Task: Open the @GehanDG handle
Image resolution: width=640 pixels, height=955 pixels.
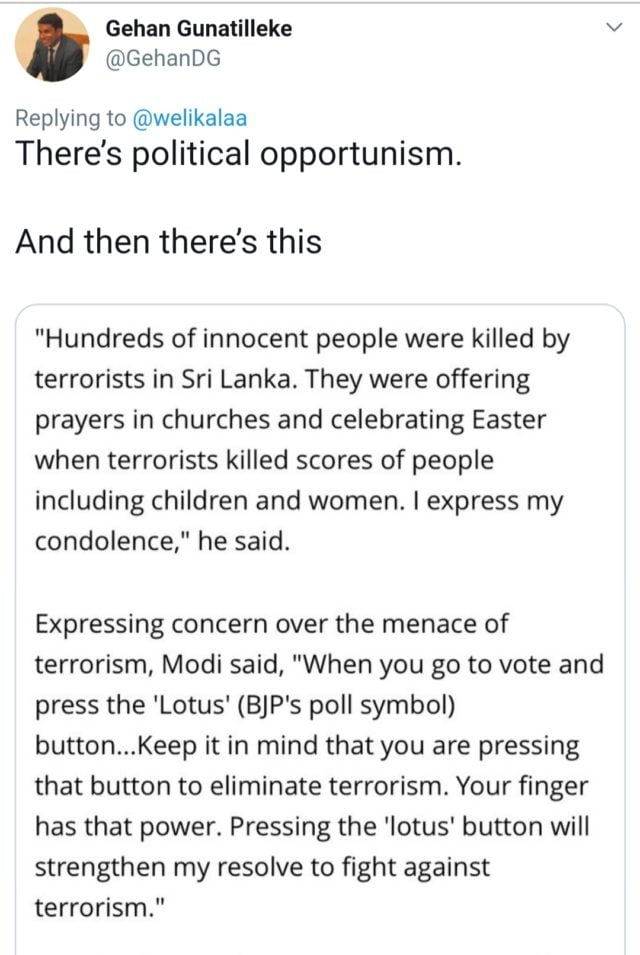Action: [x=162, y=58]
